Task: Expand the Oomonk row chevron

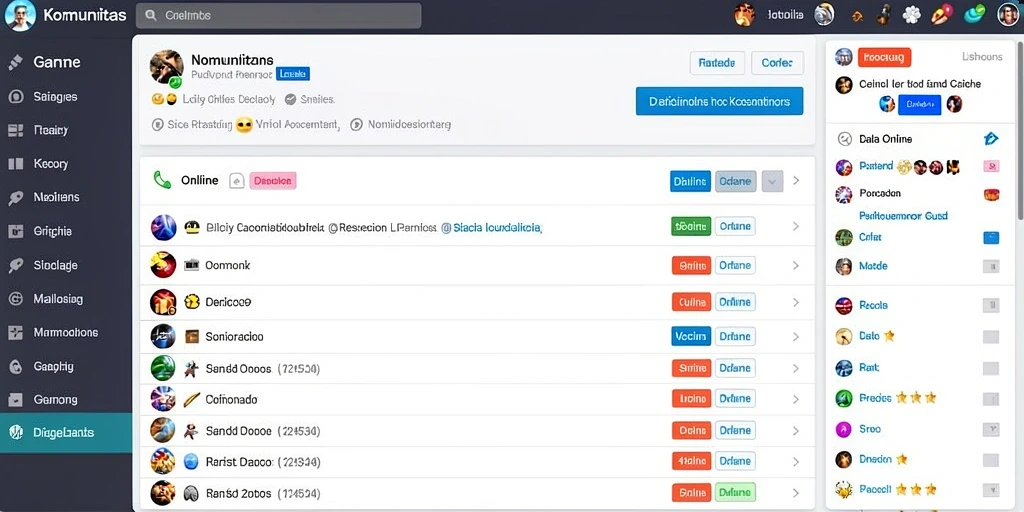Action: 795,266
